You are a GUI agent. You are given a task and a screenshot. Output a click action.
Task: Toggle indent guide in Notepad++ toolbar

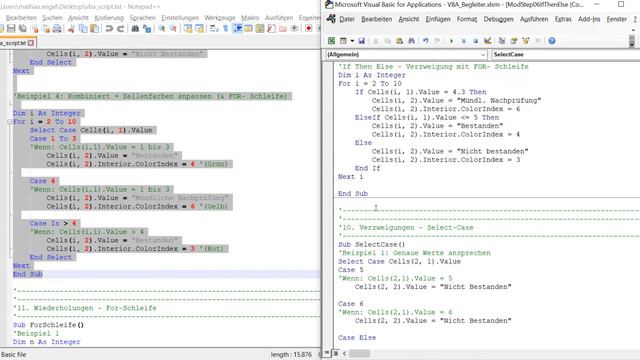[237, 29]
